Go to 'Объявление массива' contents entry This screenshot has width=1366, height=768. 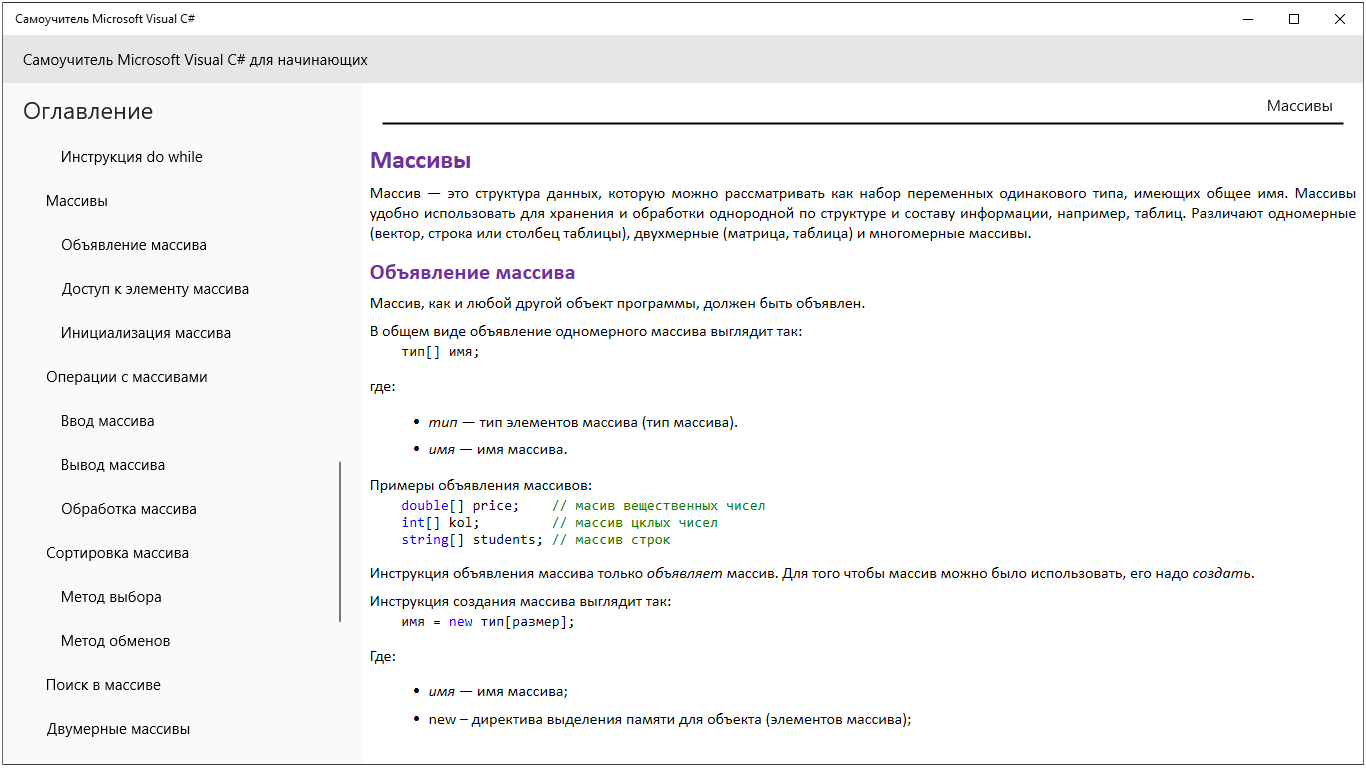pyautogui.click(x=134, y=245)
